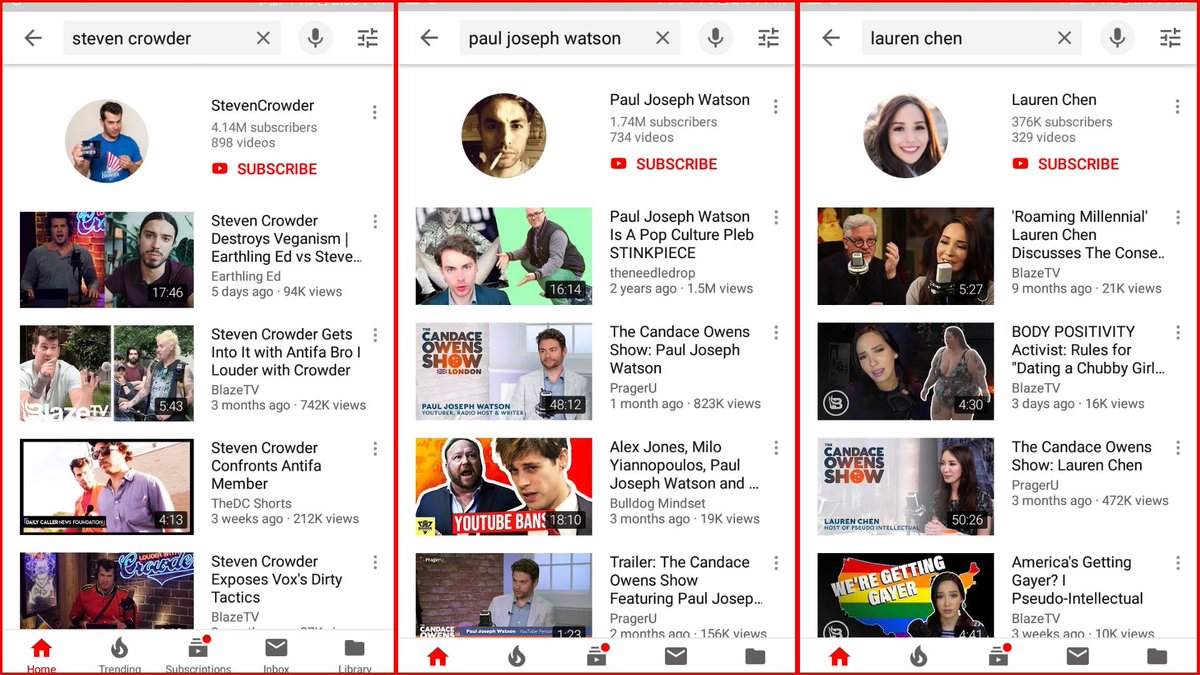Image resolution: width=1200 pixels, height=675 pixels.
Task: Open options for Crowder Gets Into It with Antifa video
Action: pos(375,336)
